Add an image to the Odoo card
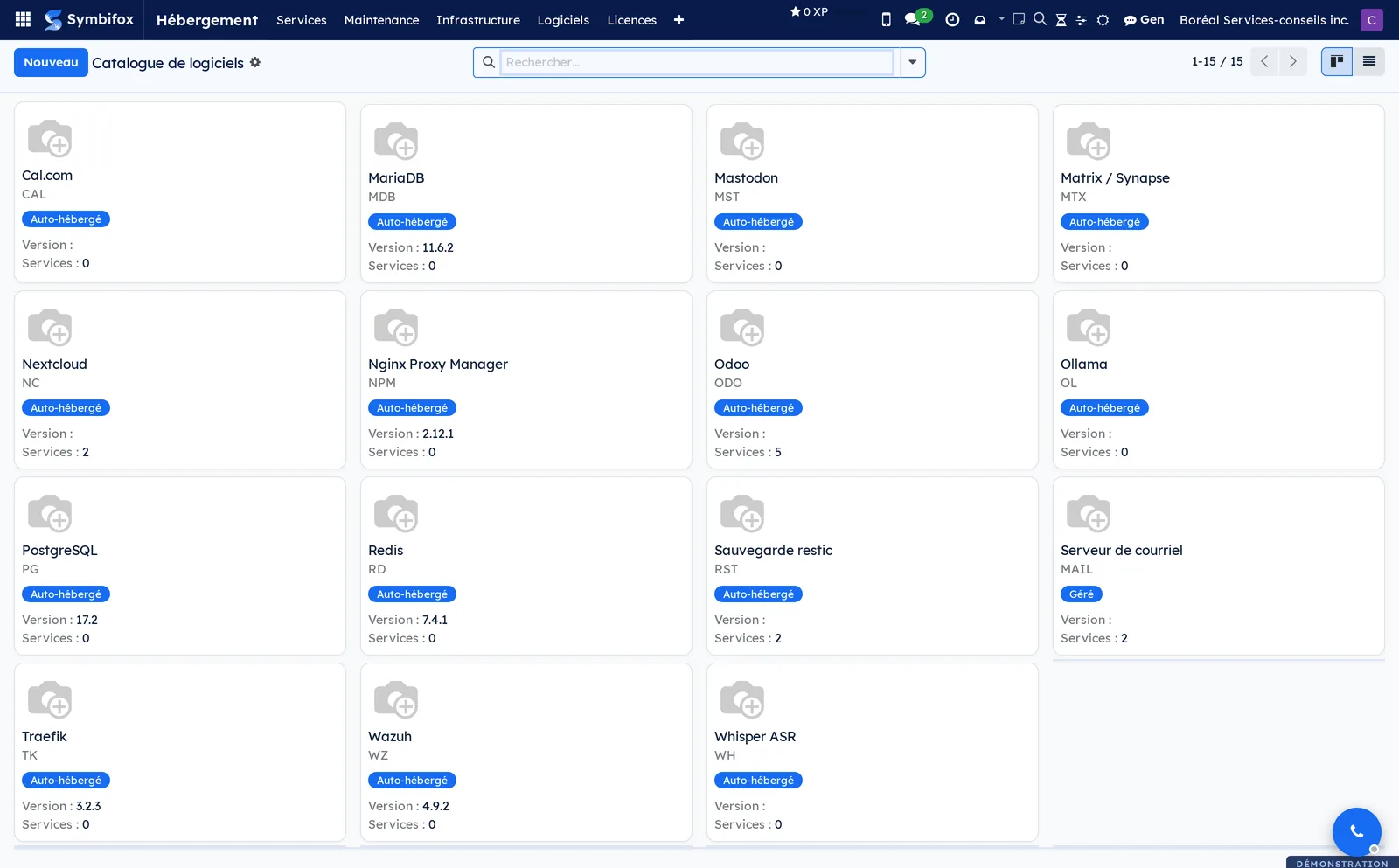The image size is (1399, 868). (742, 327)
